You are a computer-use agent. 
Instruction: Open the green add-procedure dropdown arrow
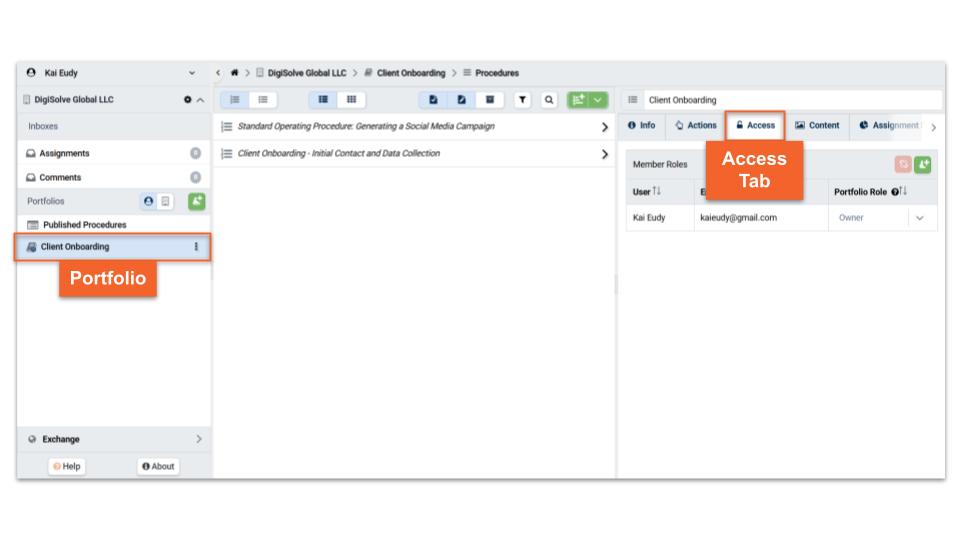(598, 100)
